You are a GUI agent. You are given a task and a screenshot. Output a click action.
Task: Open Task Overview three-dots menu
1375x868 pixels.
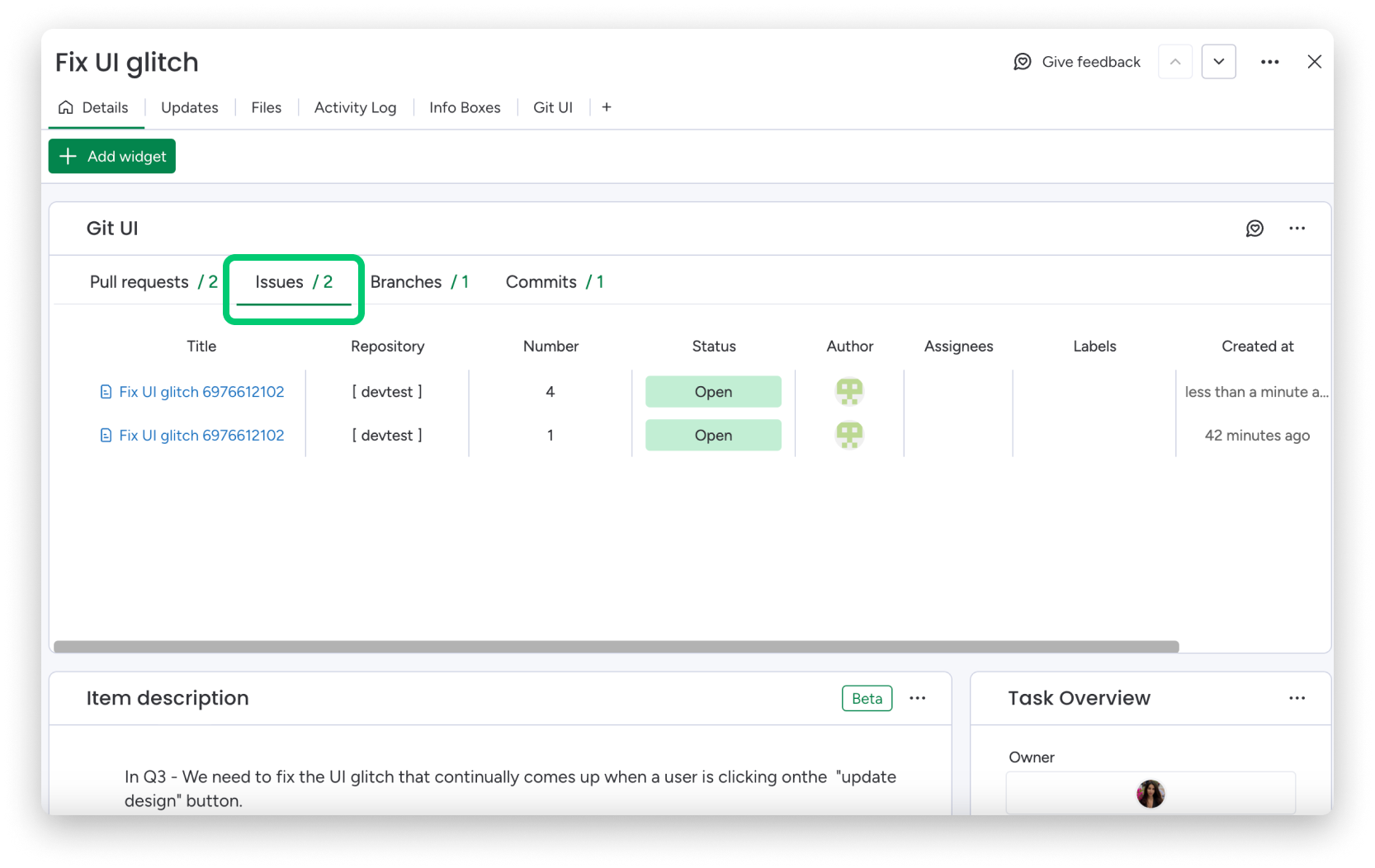[x=1297, y=698]
